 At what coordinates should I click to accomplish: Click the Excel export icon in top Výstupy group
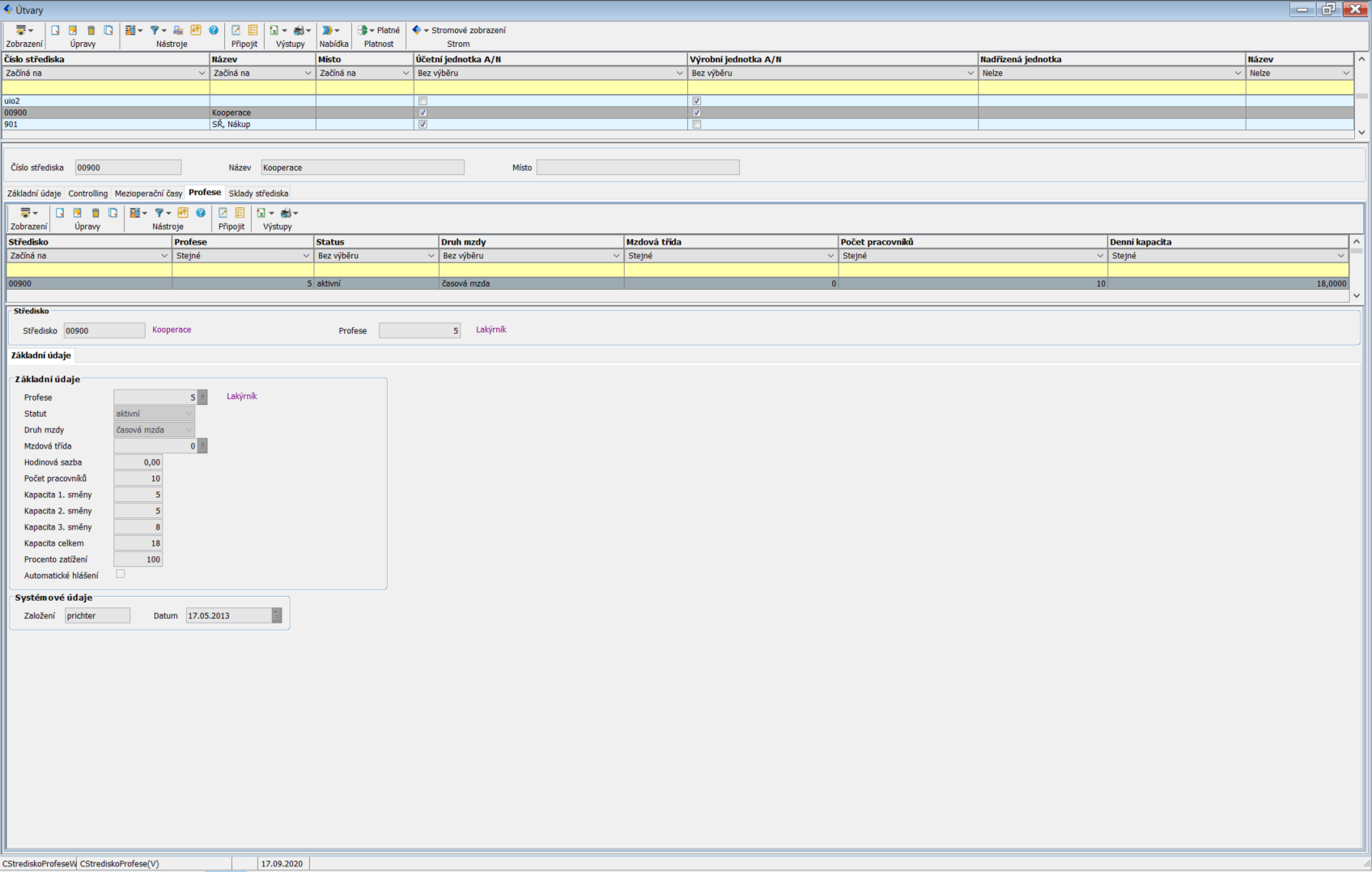tap(274, 31)
